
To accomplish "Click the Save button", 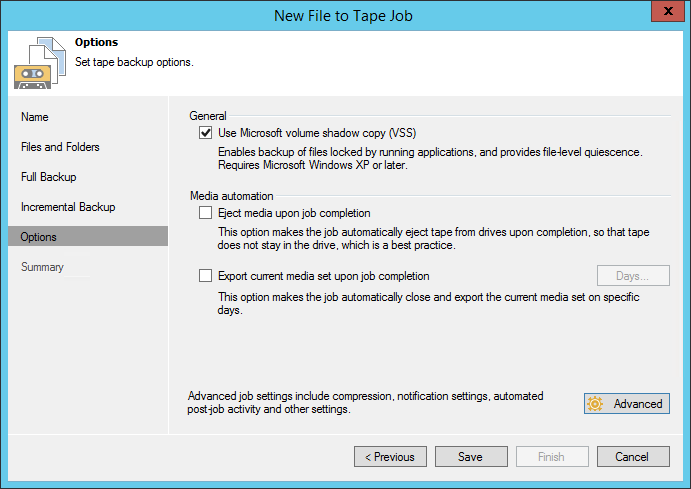I will pyautogui.click(x=471, y=457).
